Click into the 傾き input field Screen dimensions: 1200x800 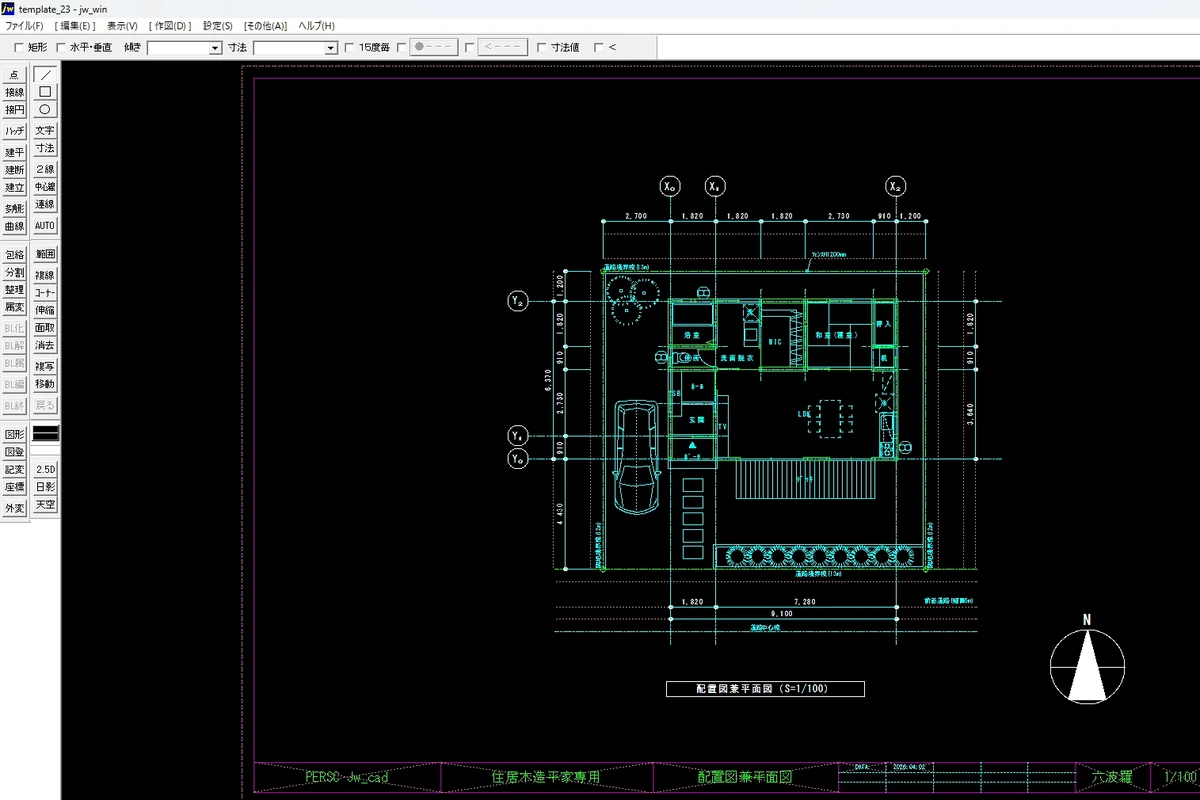click(178, 48)
